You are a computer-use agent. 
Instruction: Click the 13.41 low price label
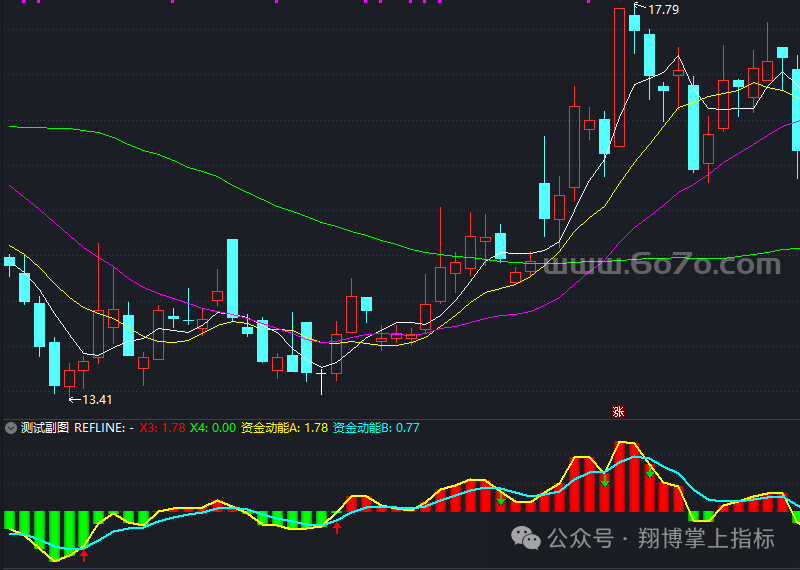(x=97, y=399)
